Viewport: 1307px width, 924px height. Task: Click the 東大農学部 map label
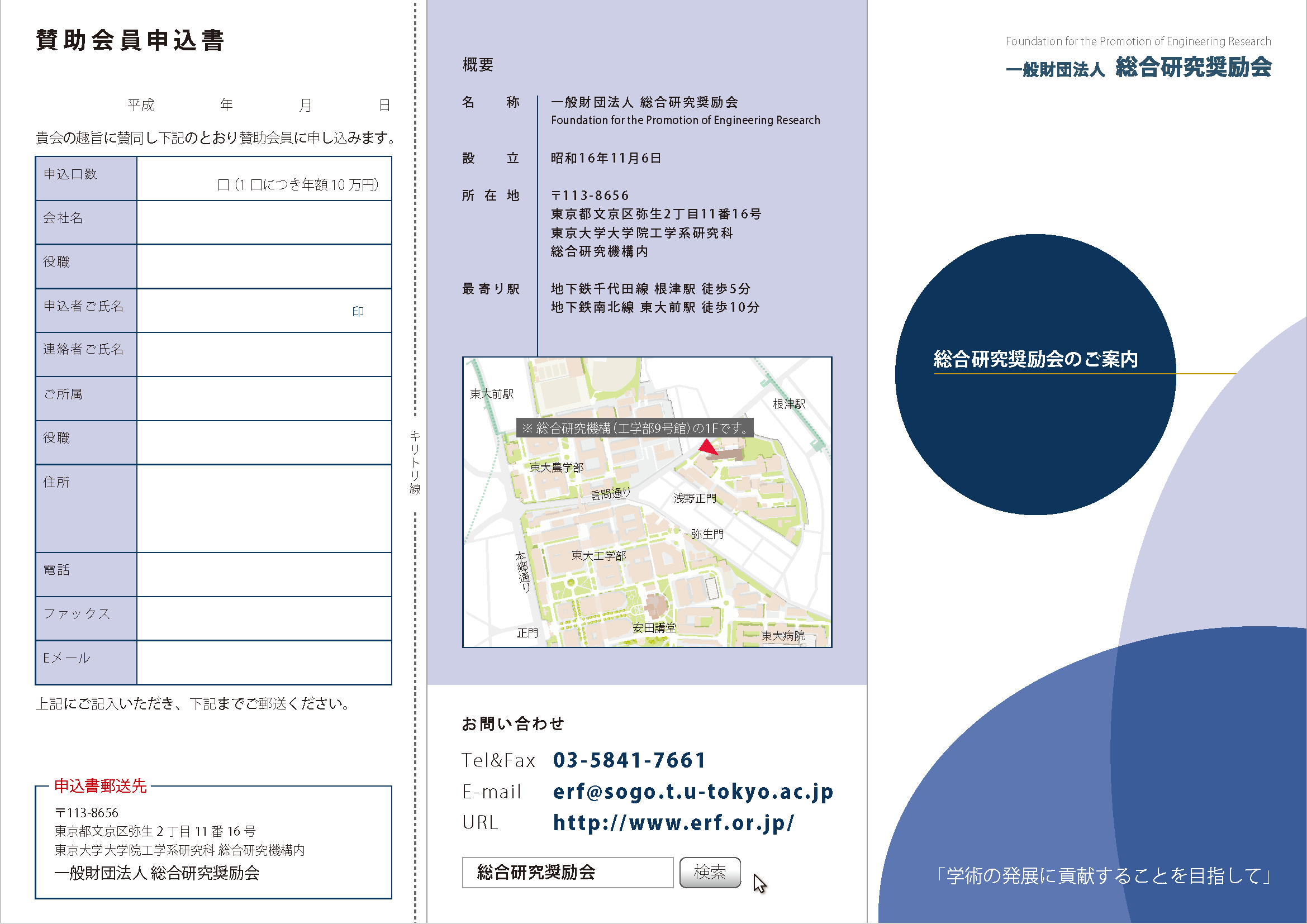coord(557,467)
